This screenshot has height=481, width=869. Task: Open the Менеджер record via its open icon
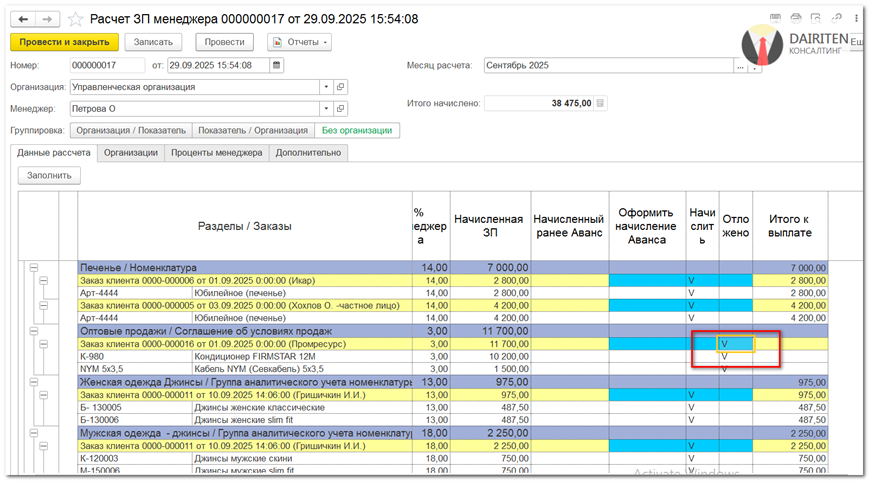point(340,109)
